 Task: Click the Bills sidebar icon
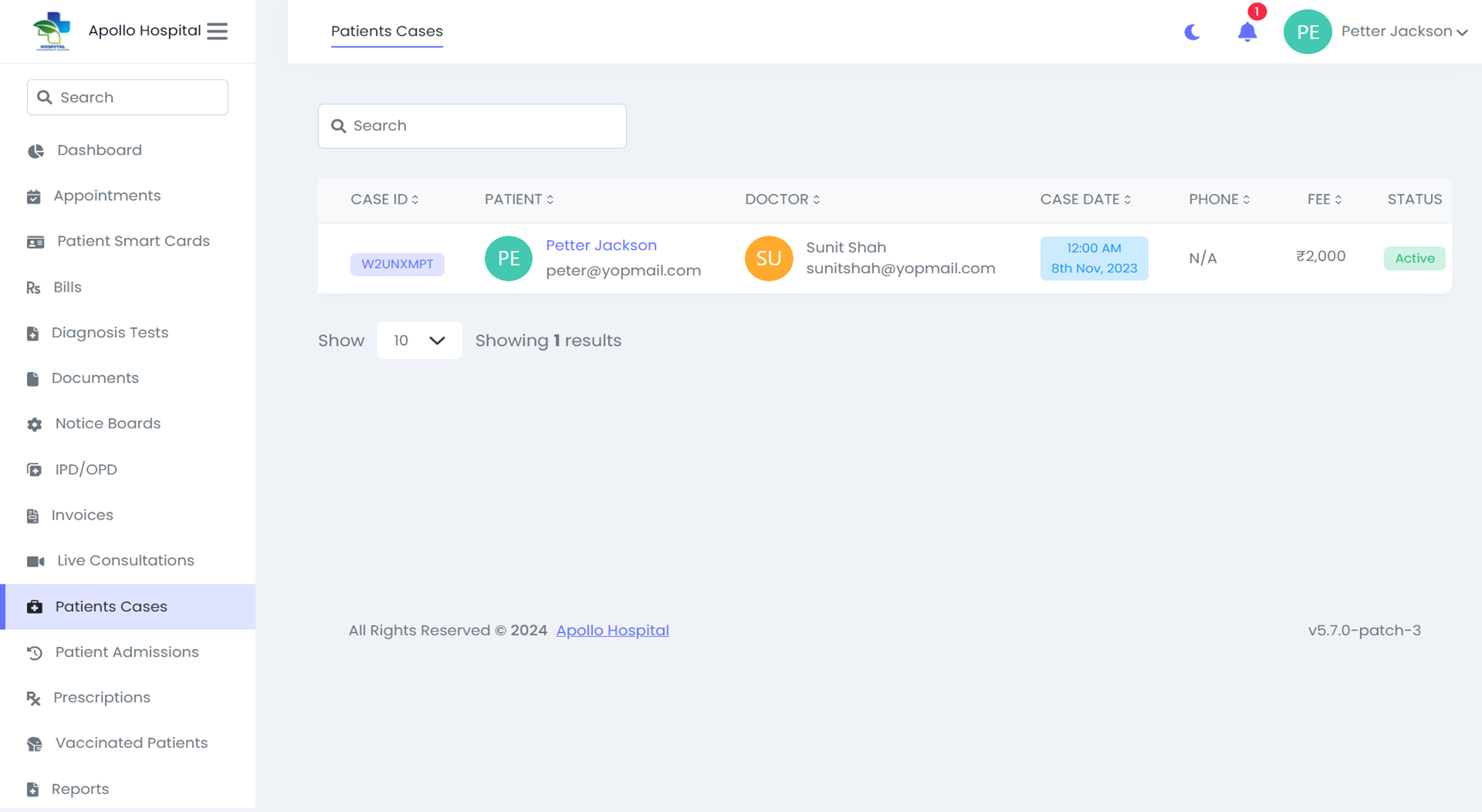33,286
